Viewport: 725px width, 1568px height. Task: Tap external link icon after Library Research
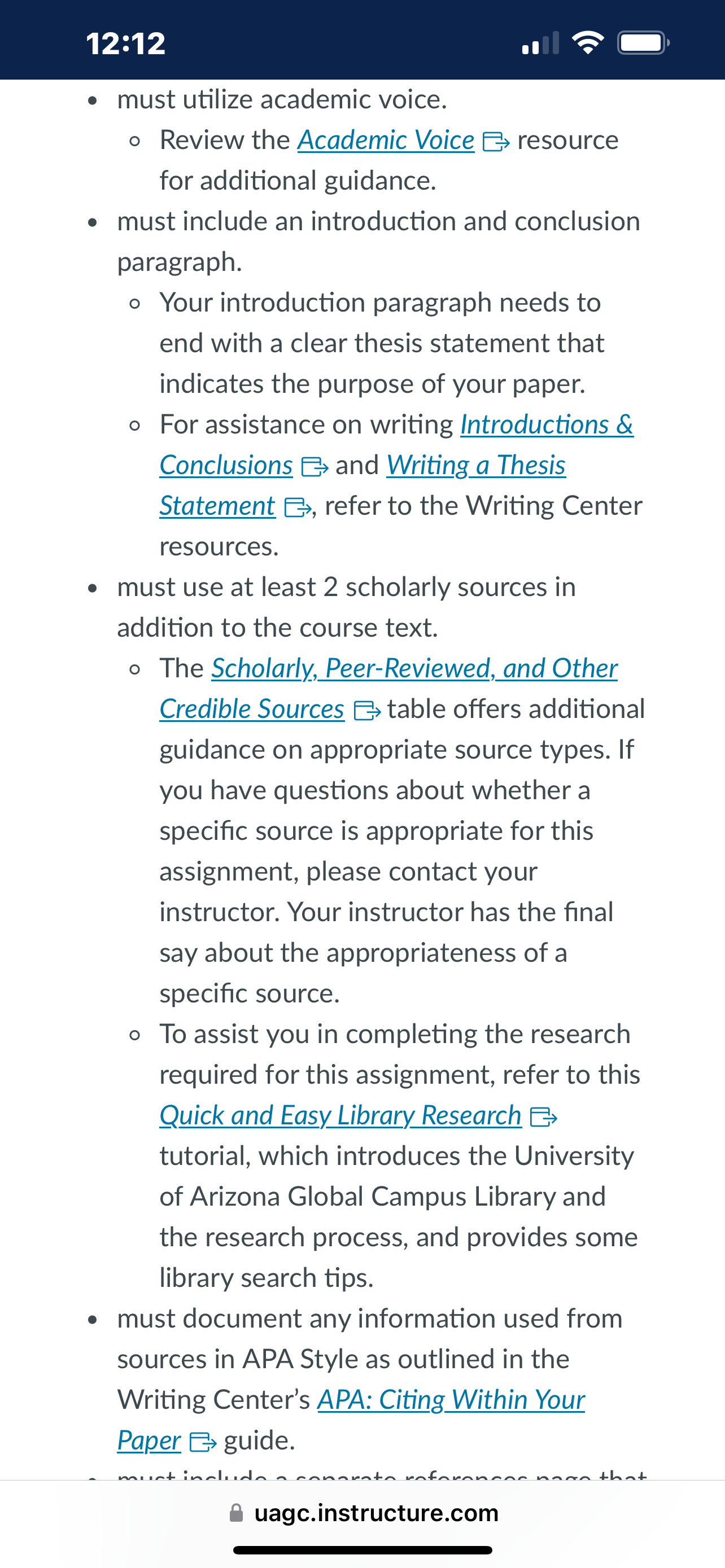(x=544, y=1117)
